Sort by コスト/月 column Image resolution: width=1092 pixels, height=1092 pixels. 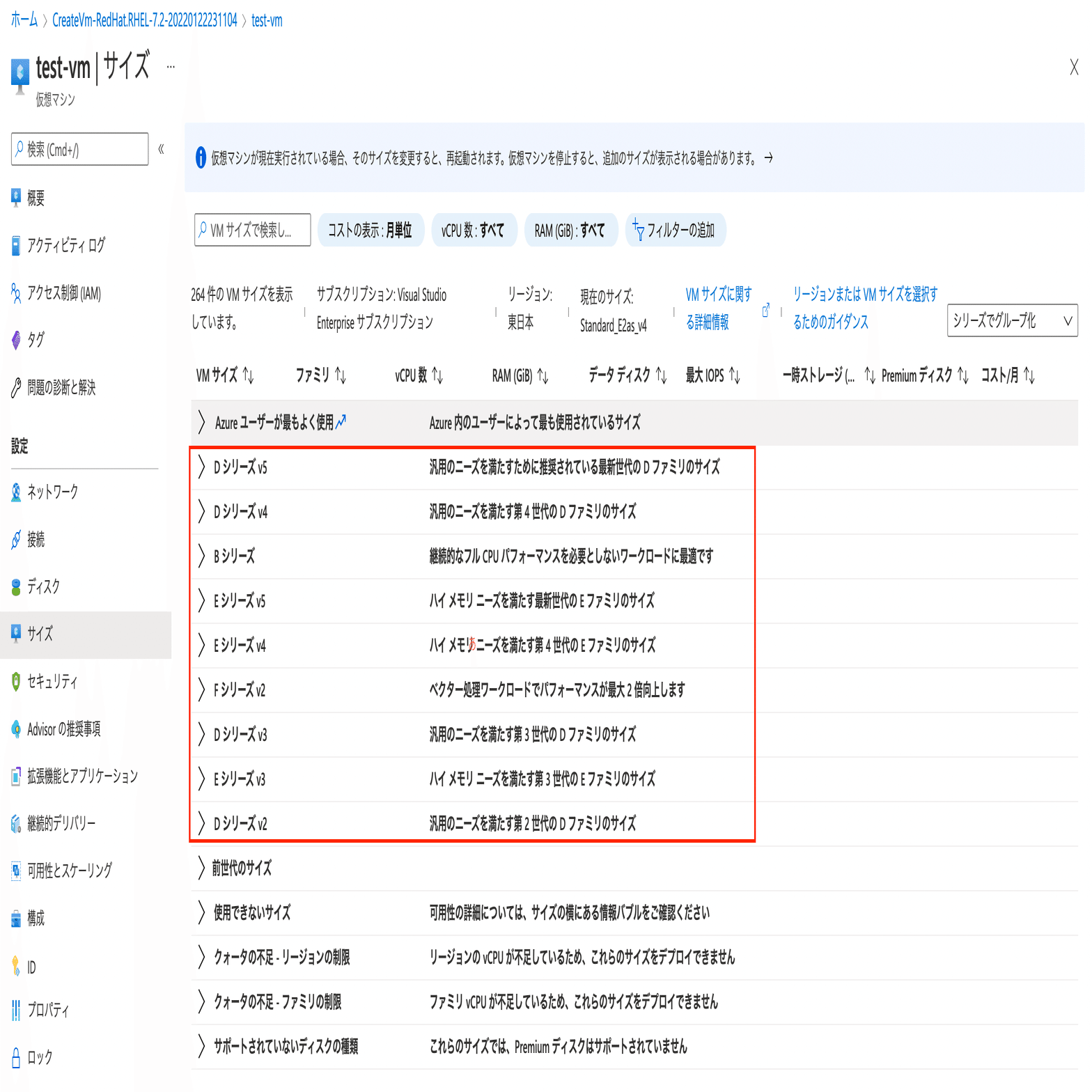1008,376
